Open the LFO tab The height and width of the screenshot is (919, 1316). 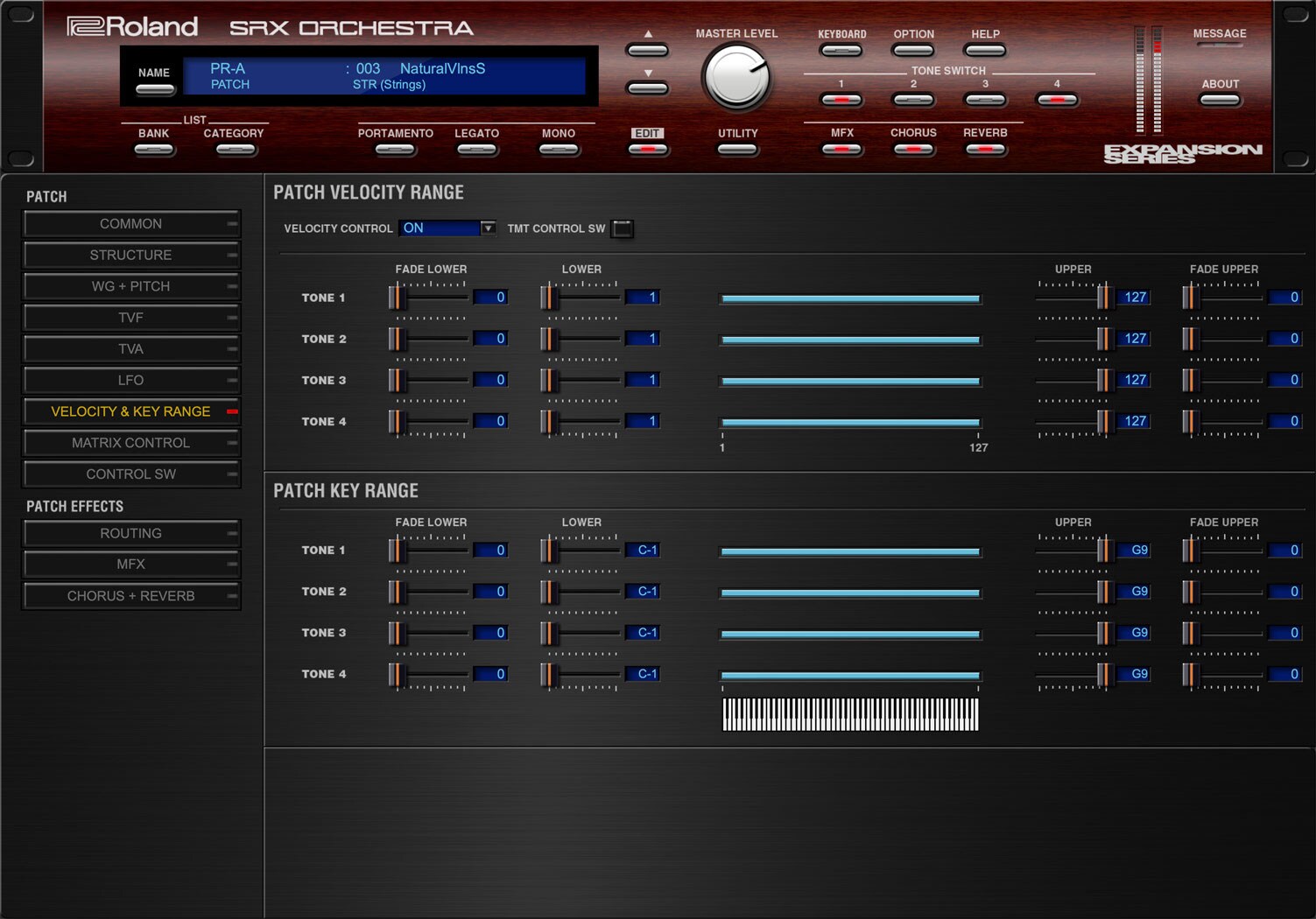click(131, 380)
